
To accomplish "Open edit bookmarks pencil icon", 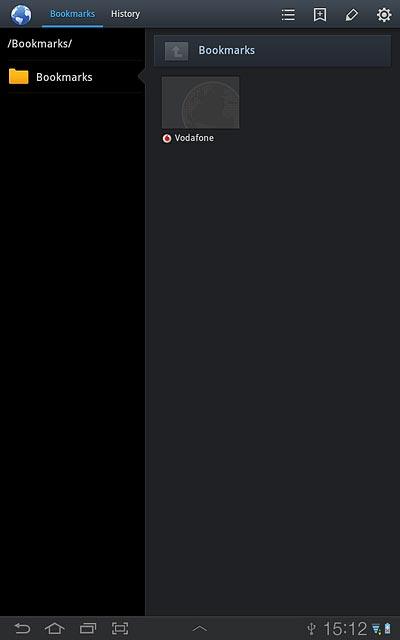I will tap(351, 15).
